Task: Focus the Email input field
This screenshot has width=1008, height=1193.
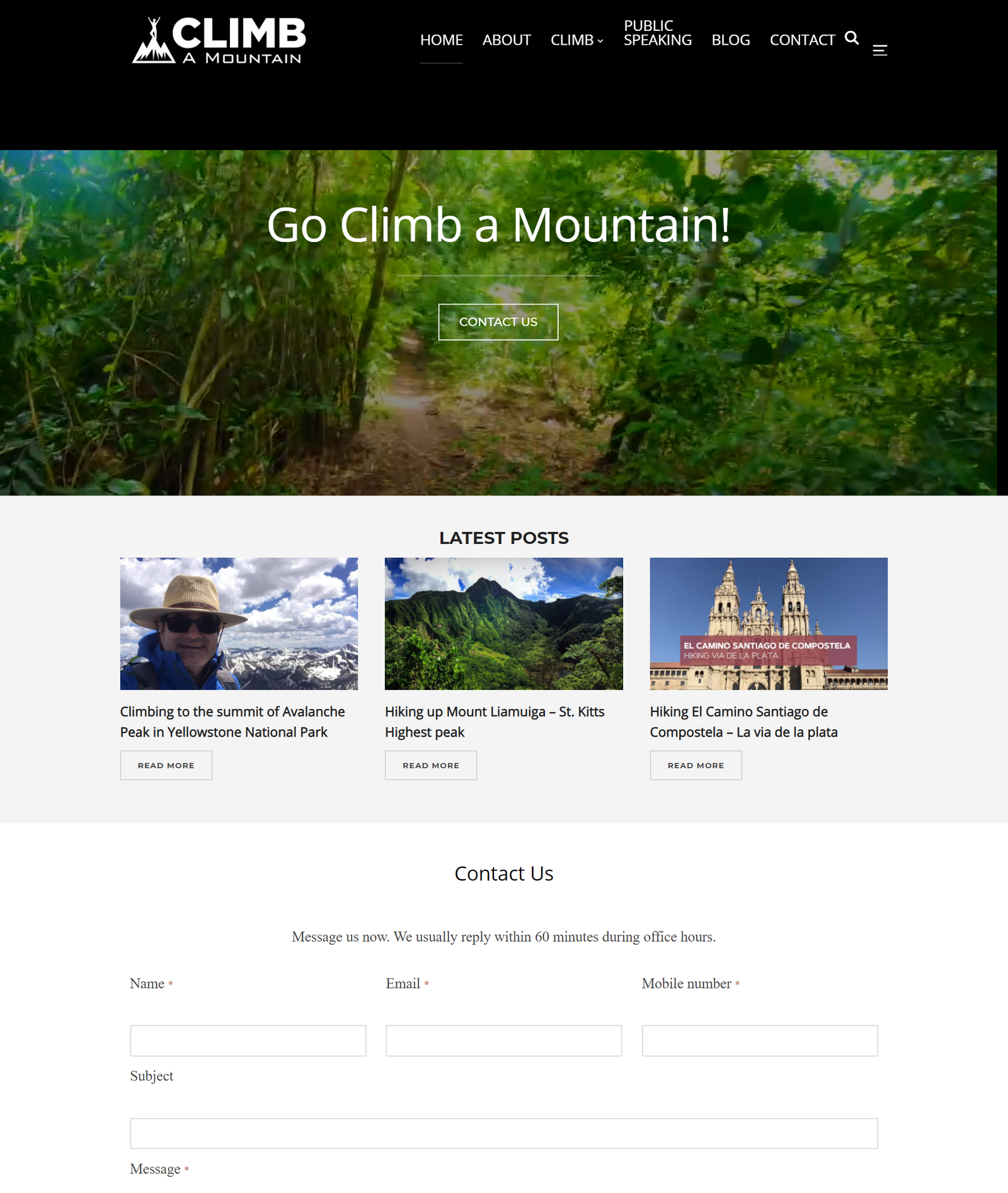Action: tap(503, 1040)
